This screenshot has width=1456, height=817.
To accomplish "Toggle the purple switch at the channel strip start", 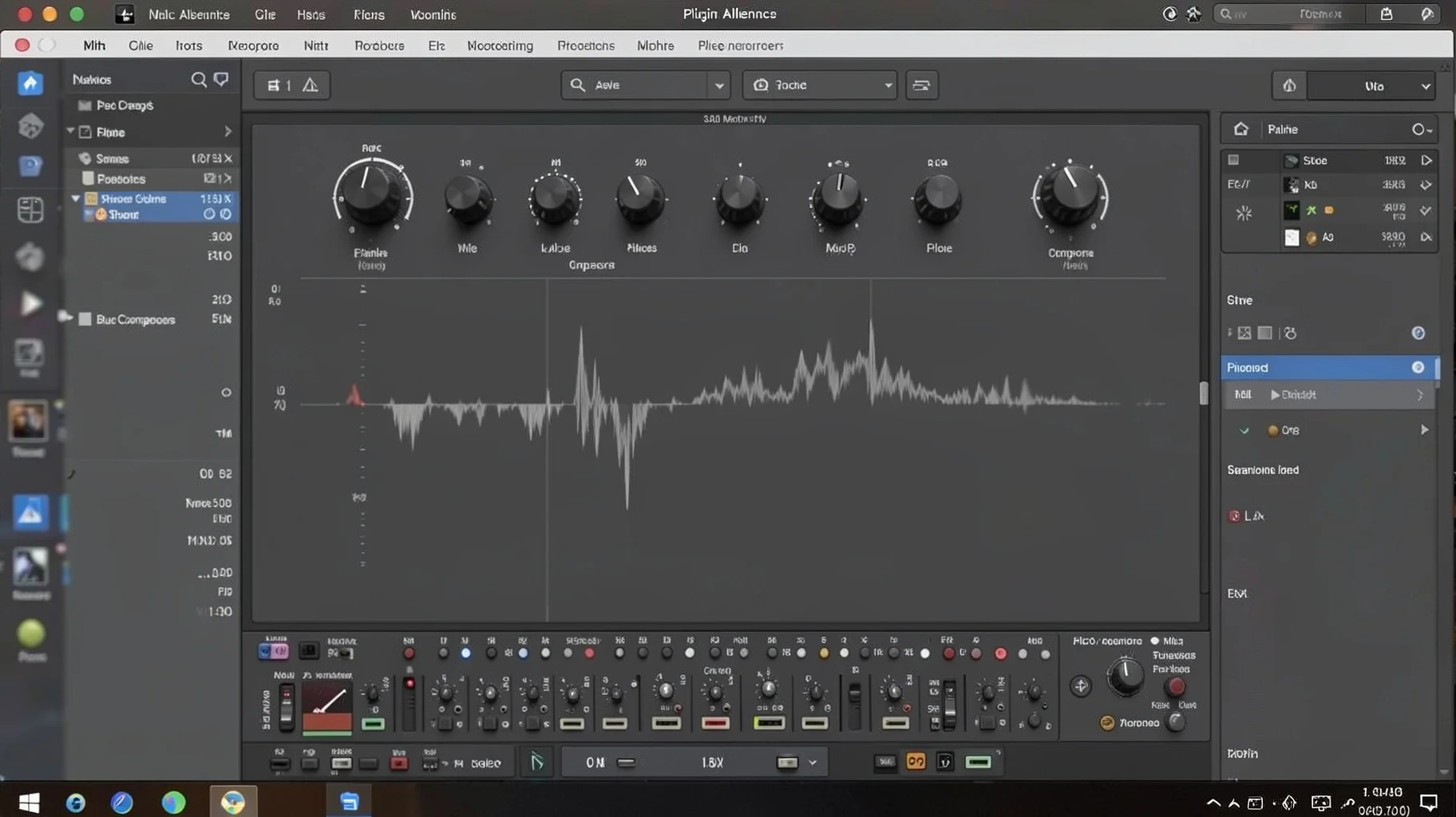I will click(273, 652).
